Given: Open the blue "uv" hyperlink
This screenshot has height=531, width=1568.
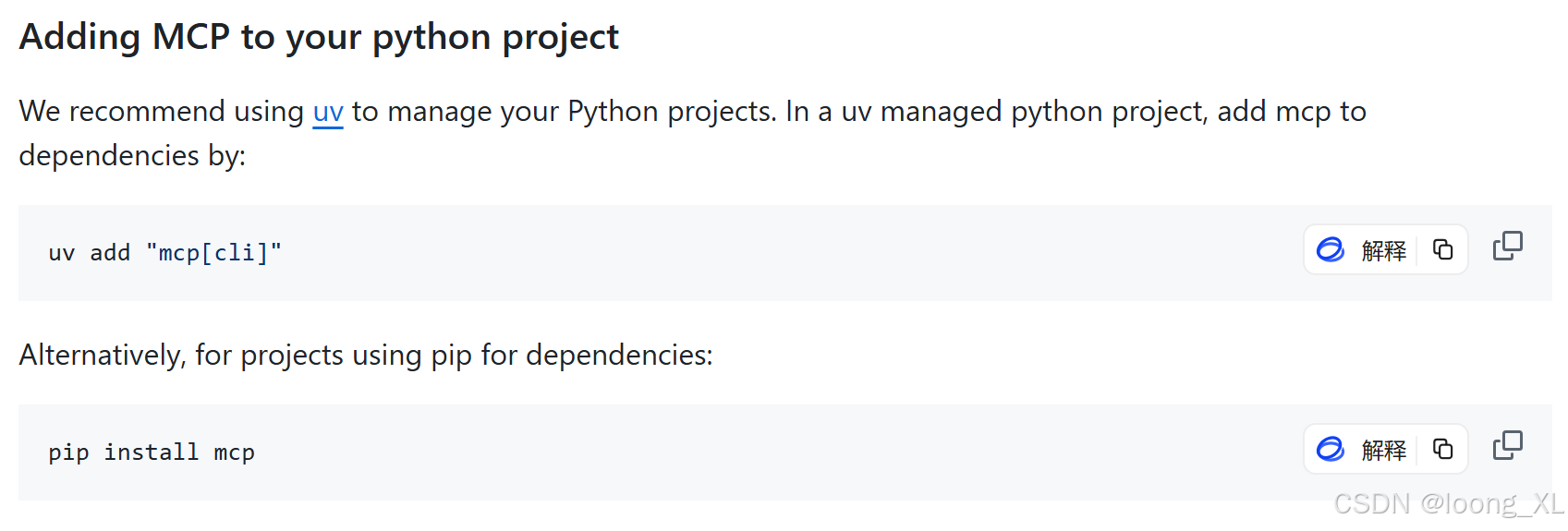Looking at the screenshot, I should [328, 112].
